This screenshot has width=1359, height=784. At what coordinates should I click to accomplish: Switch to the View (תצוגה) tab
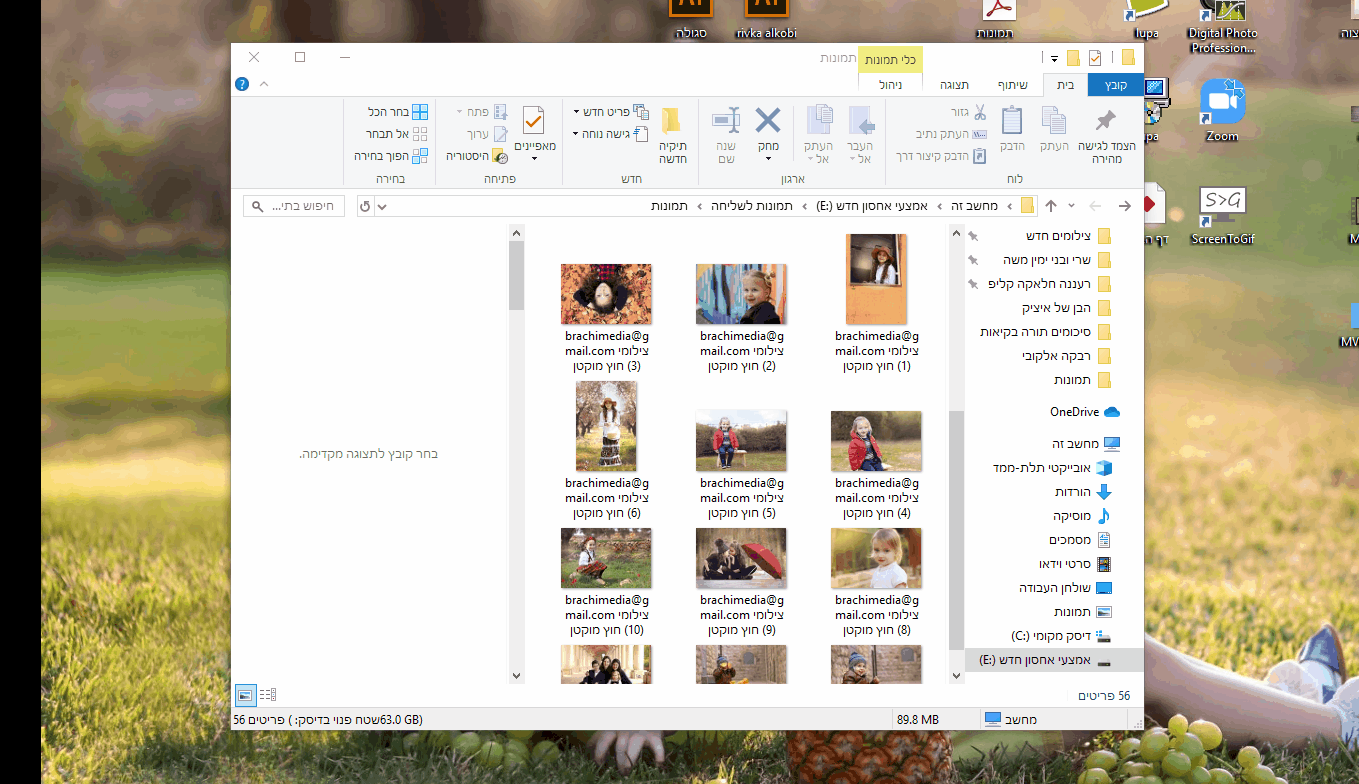(952, 85)
